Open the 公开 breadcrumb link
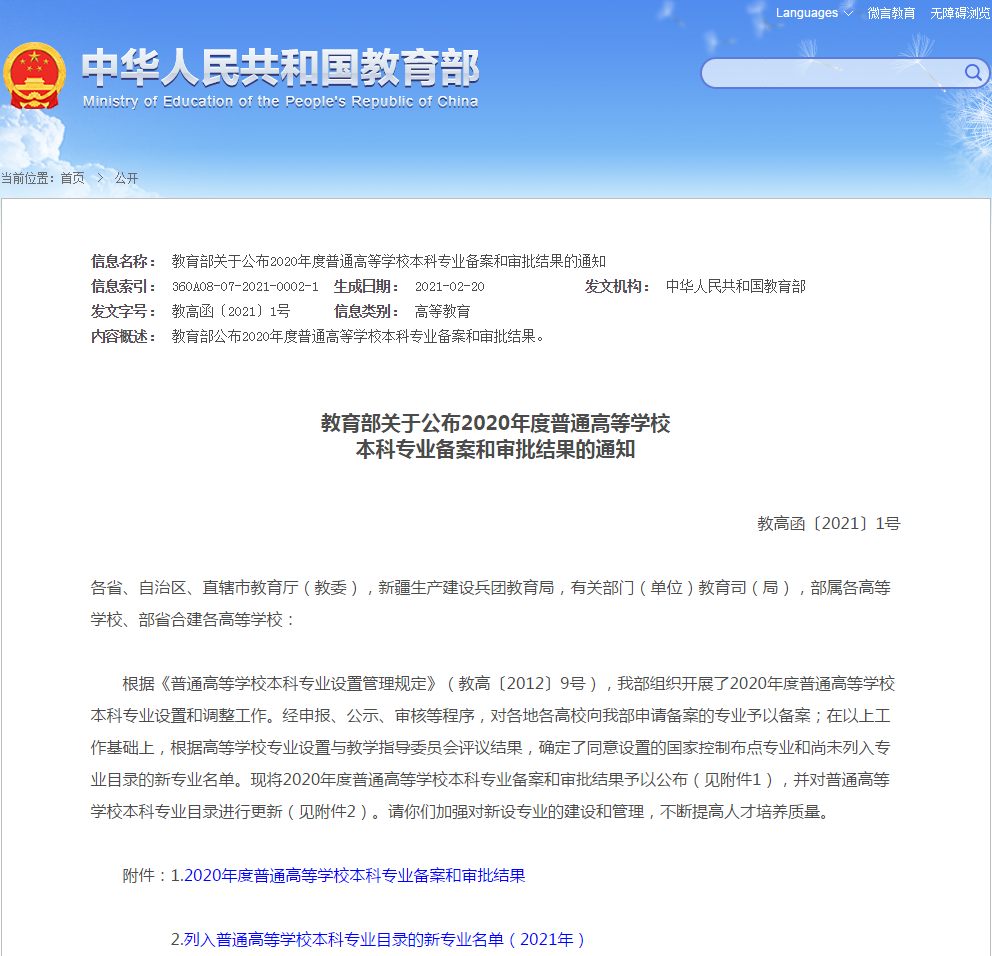 [x=126, y=178]
